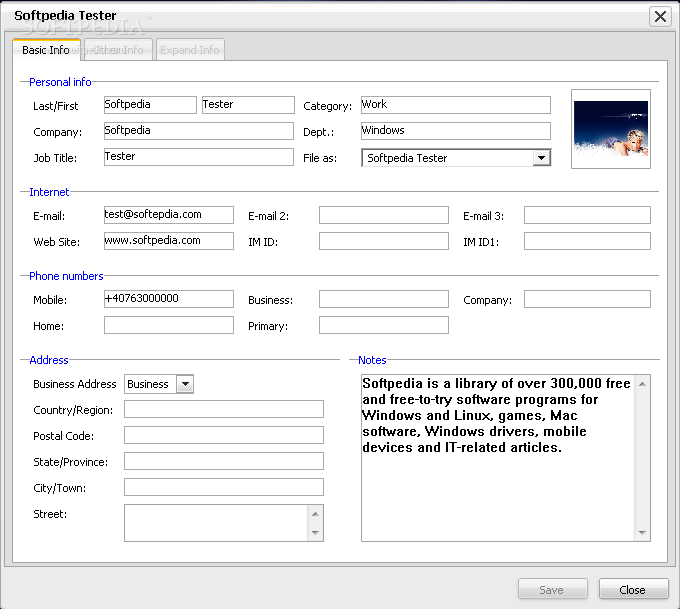Click the IM ID1 field

[x=587, y=241]
